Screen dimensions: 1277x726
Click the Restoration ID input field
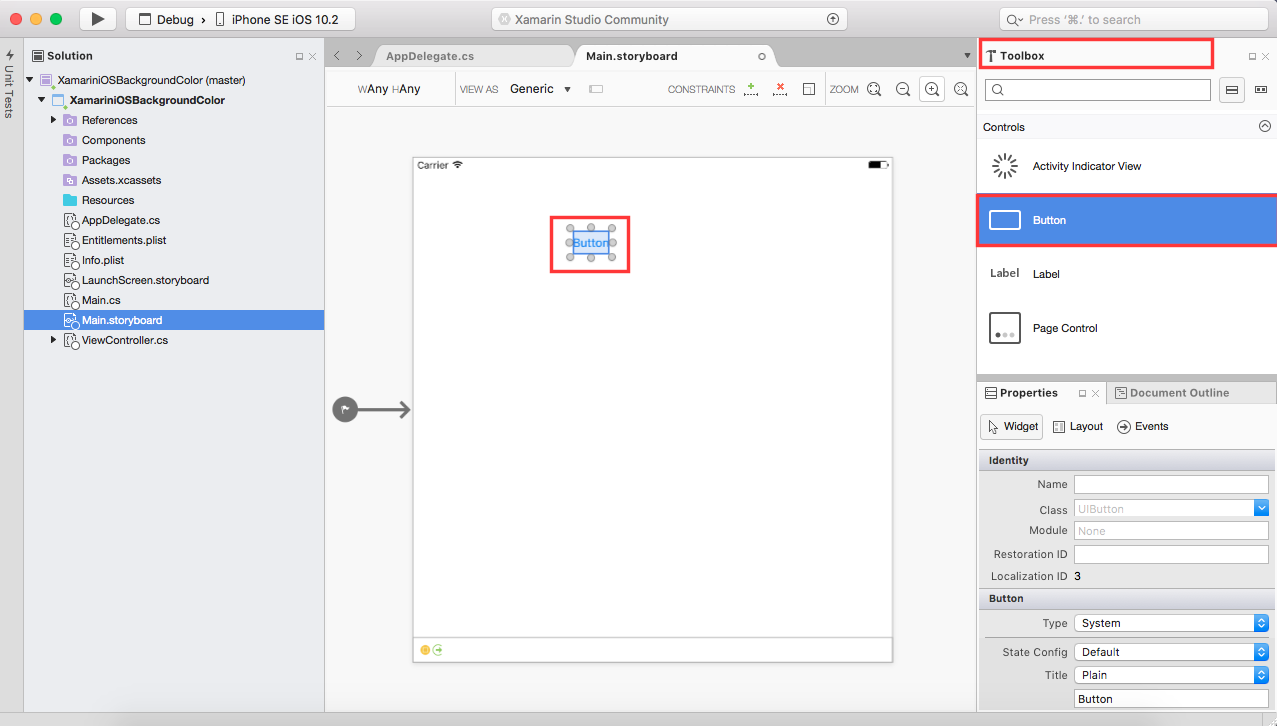[1171, 554]
